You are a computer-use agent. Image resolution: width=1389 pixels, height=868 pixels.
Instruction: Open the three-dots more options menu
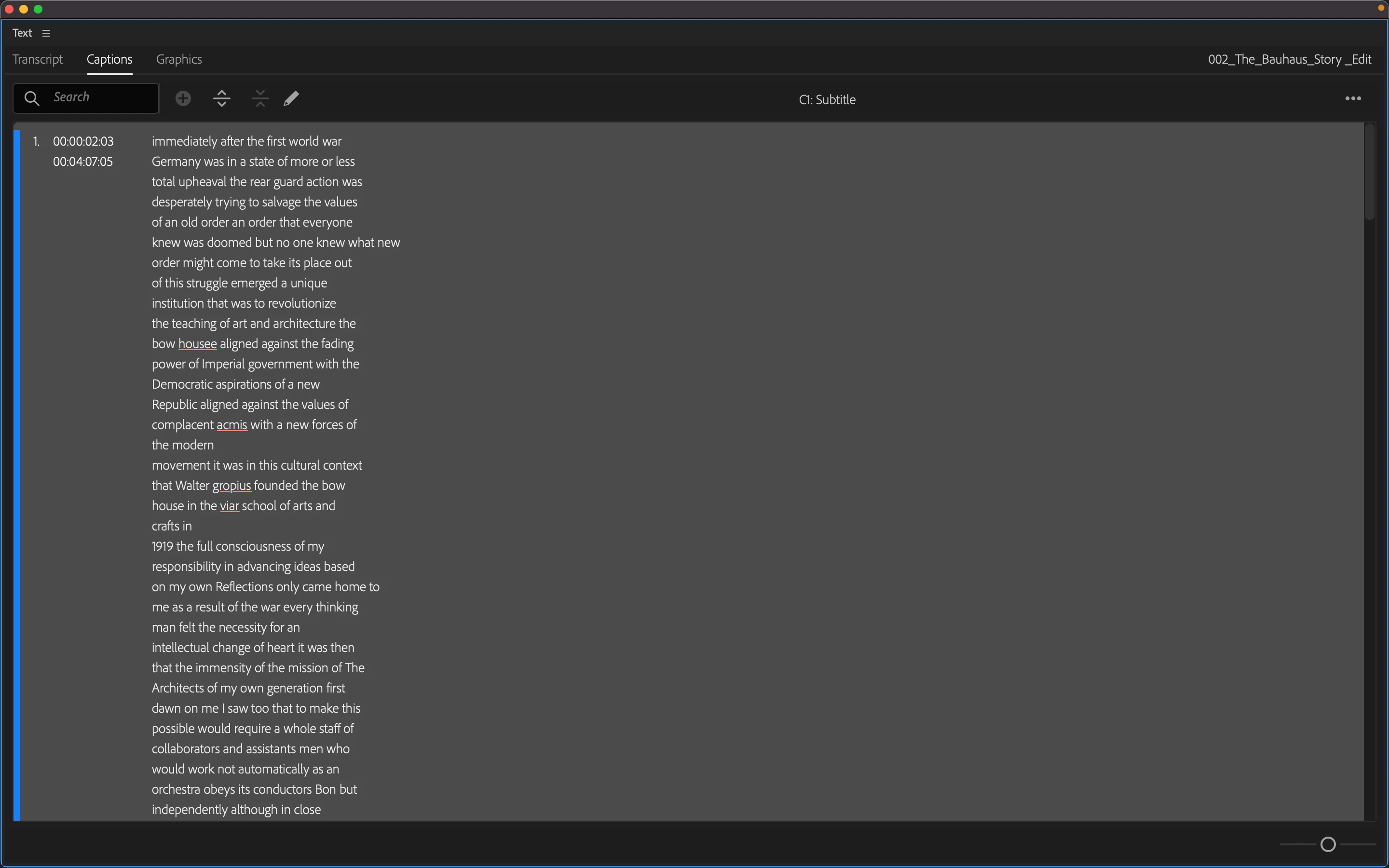(x=1353, y=99)
